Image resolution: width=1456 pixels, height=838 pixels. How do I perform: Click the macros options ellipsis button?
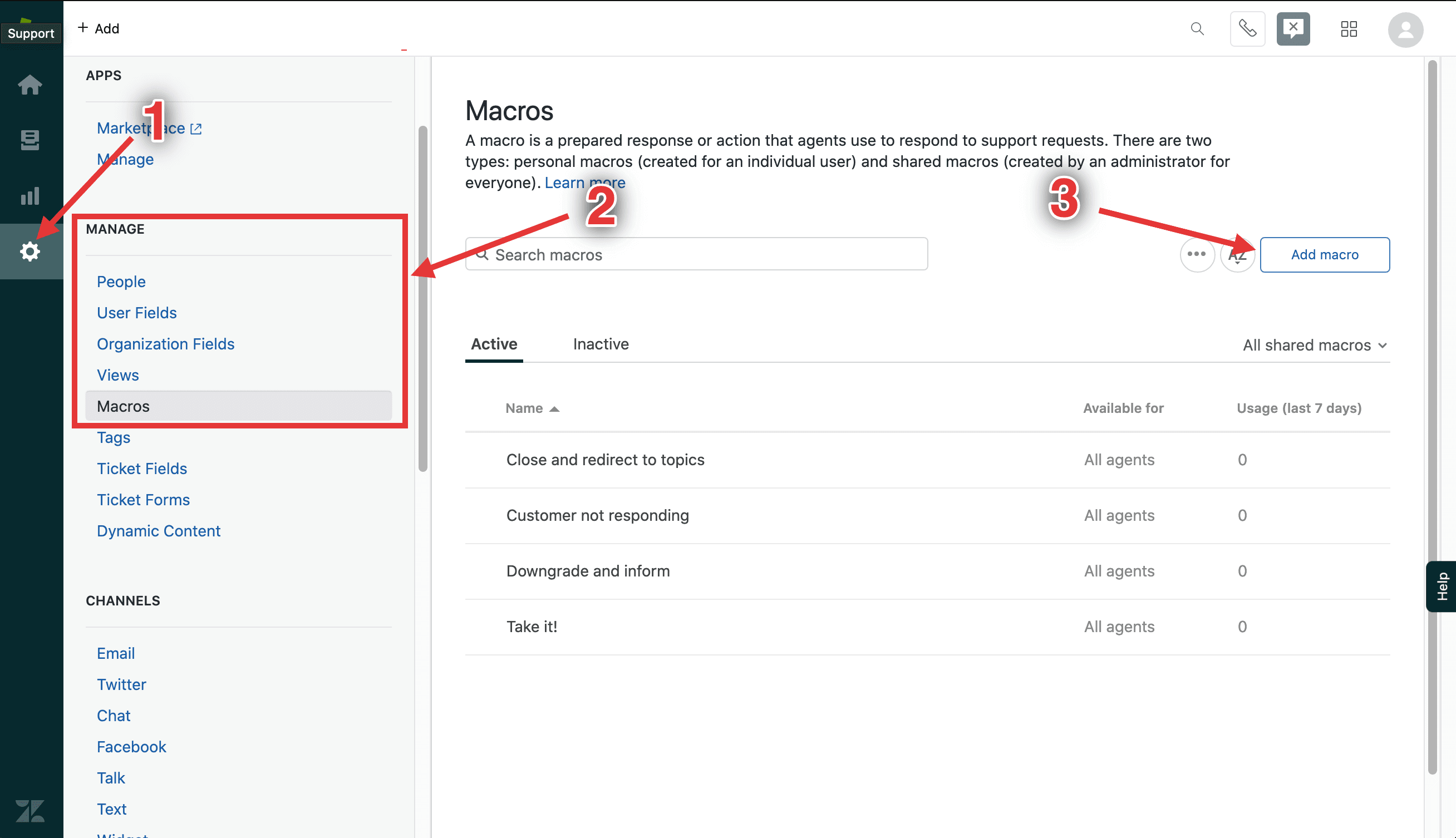click(1197, 254)
